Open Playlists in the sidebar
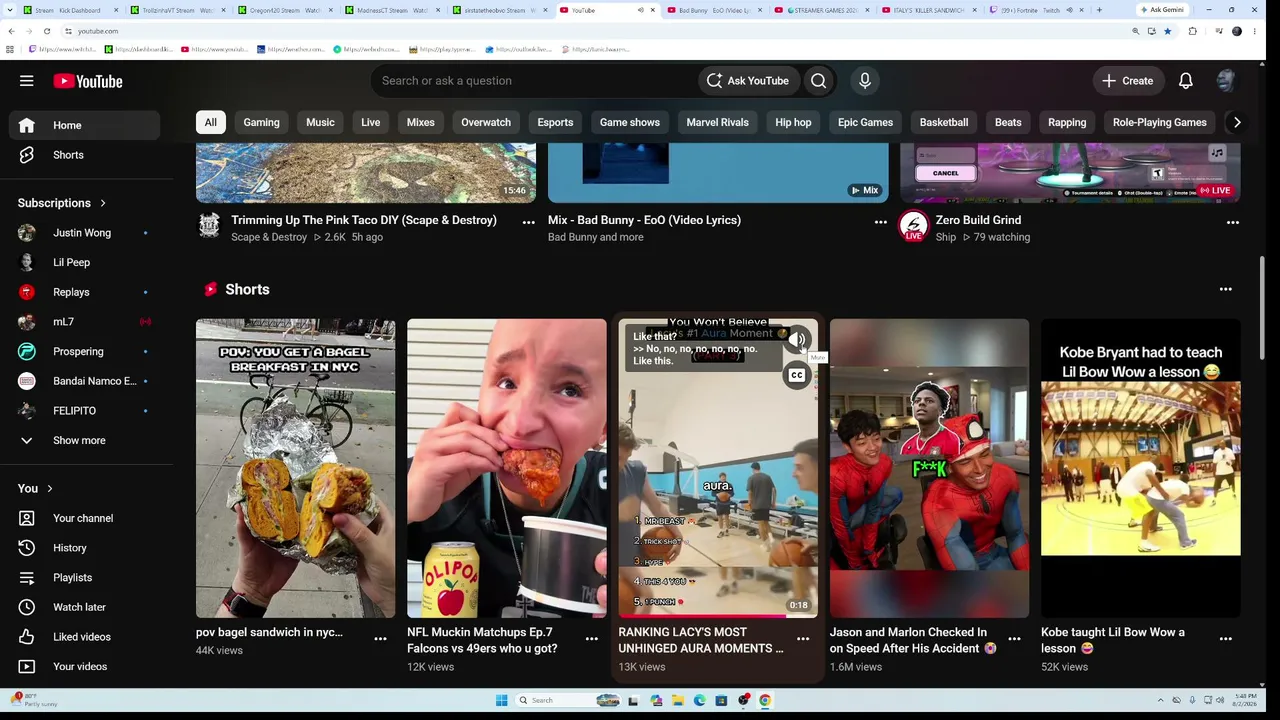Screen dimensions: 1280x720 [x=85, y=577]
